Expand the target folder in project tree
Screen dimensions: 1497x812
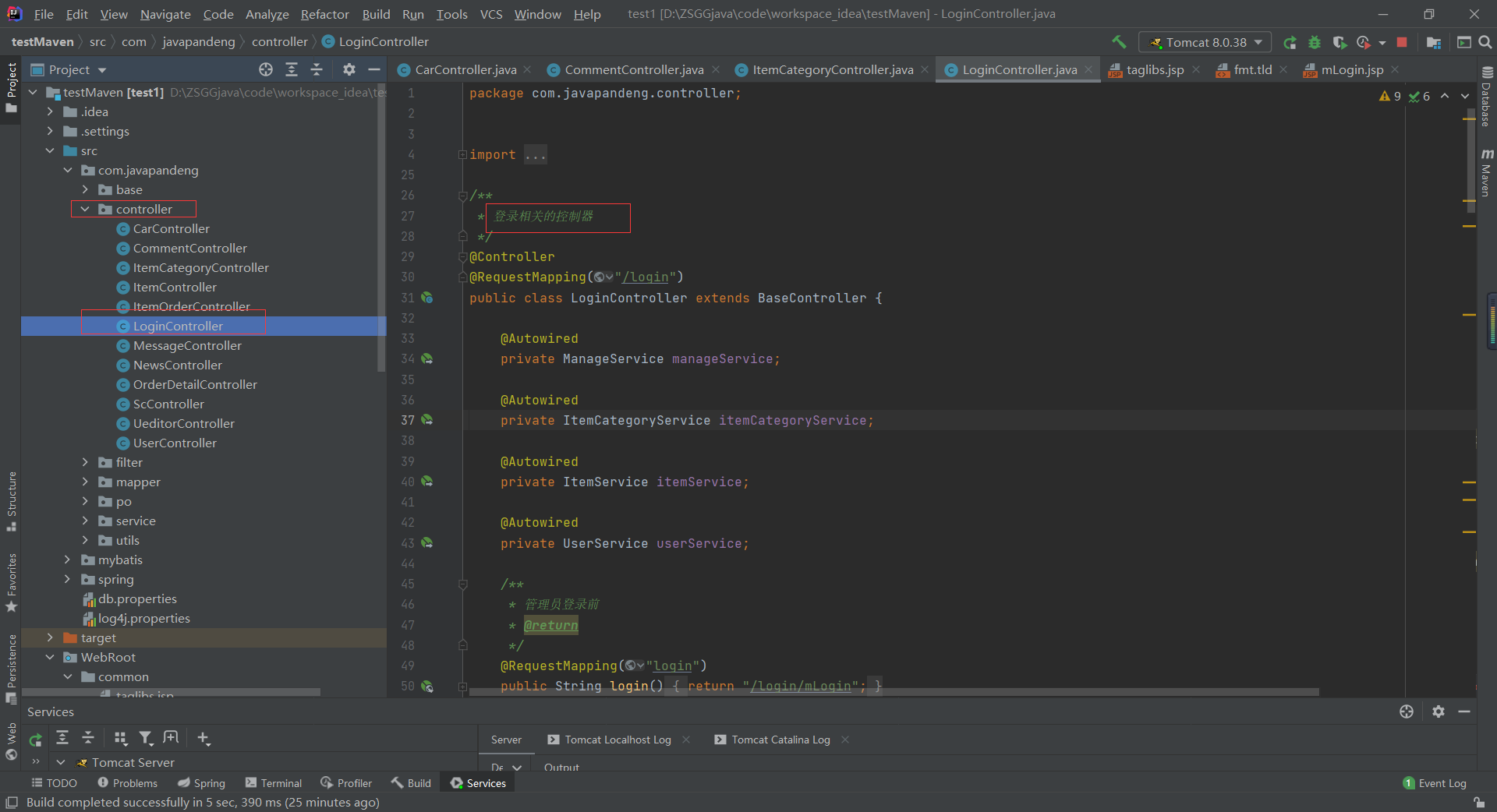point(51,638)
